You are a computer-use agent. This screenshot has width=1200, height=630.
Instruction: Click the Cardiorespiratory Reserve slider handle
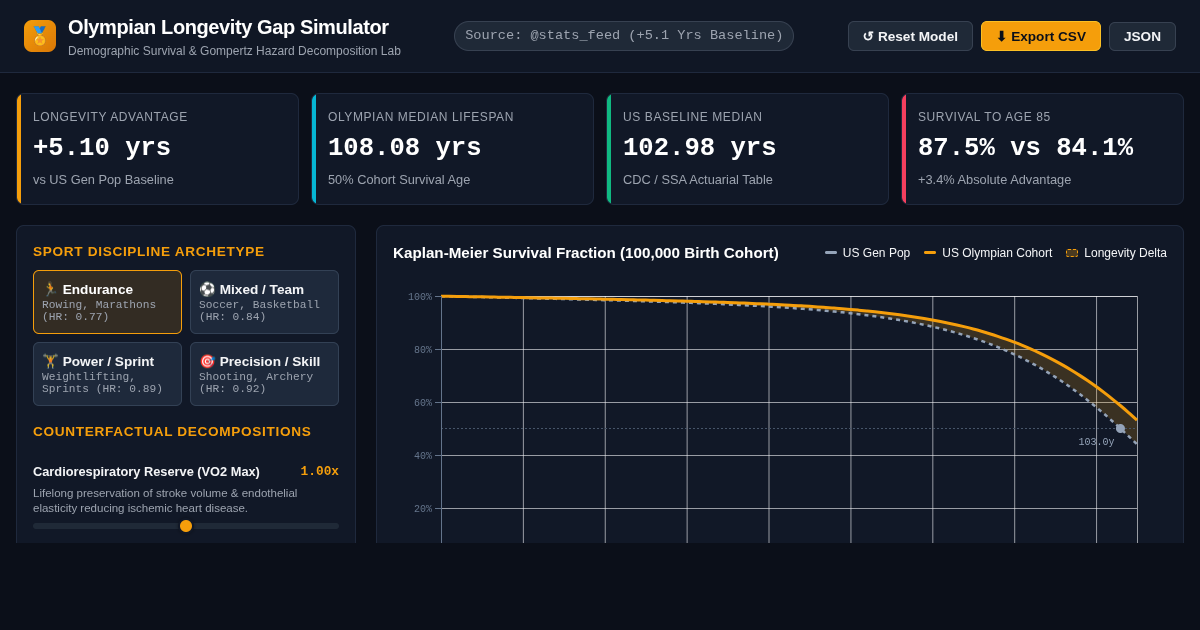click(x=186, y=526)
